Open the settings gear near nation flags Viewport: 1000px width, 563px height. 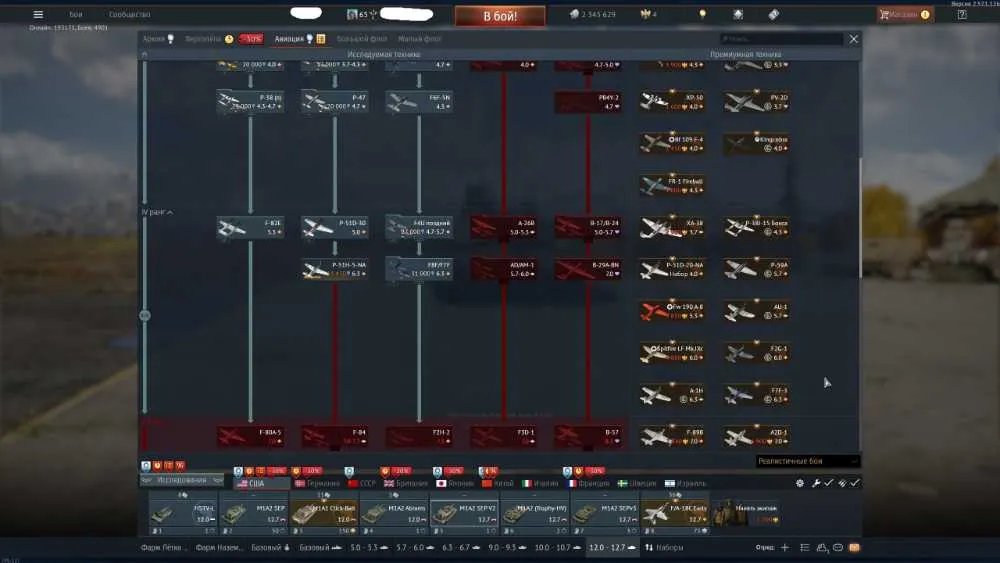800,483
